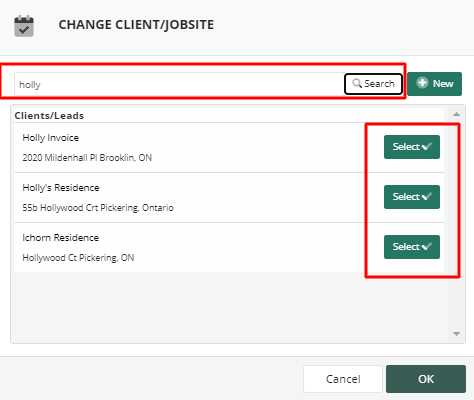The height and width of the screenshot is (400, 474).
Task: Click the checkmark icon on Holly's Residence Select
Action: point(427,196)
